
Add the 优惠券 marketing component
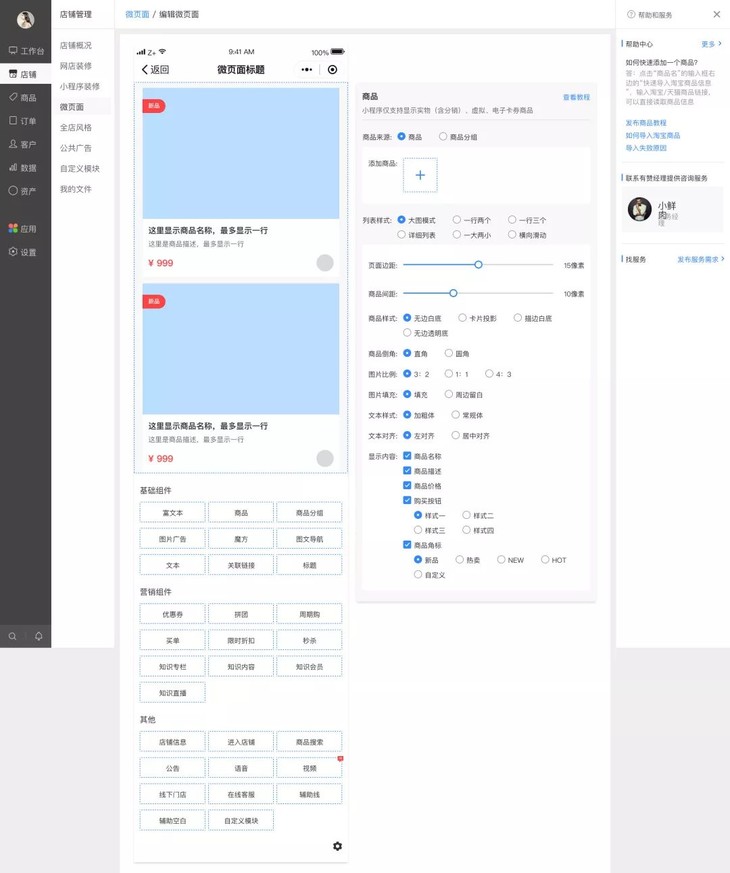coord(173,614)
